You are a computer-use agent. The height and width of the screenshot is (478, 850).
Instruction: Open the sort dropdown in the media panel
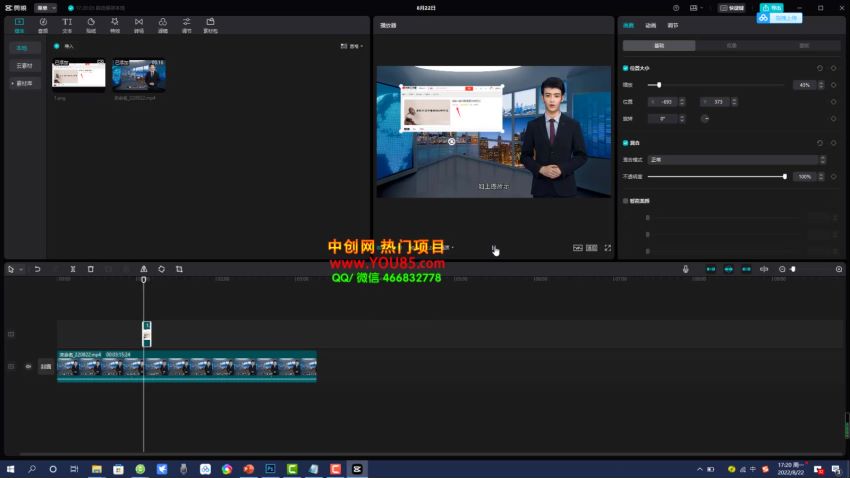coord(352,47)
